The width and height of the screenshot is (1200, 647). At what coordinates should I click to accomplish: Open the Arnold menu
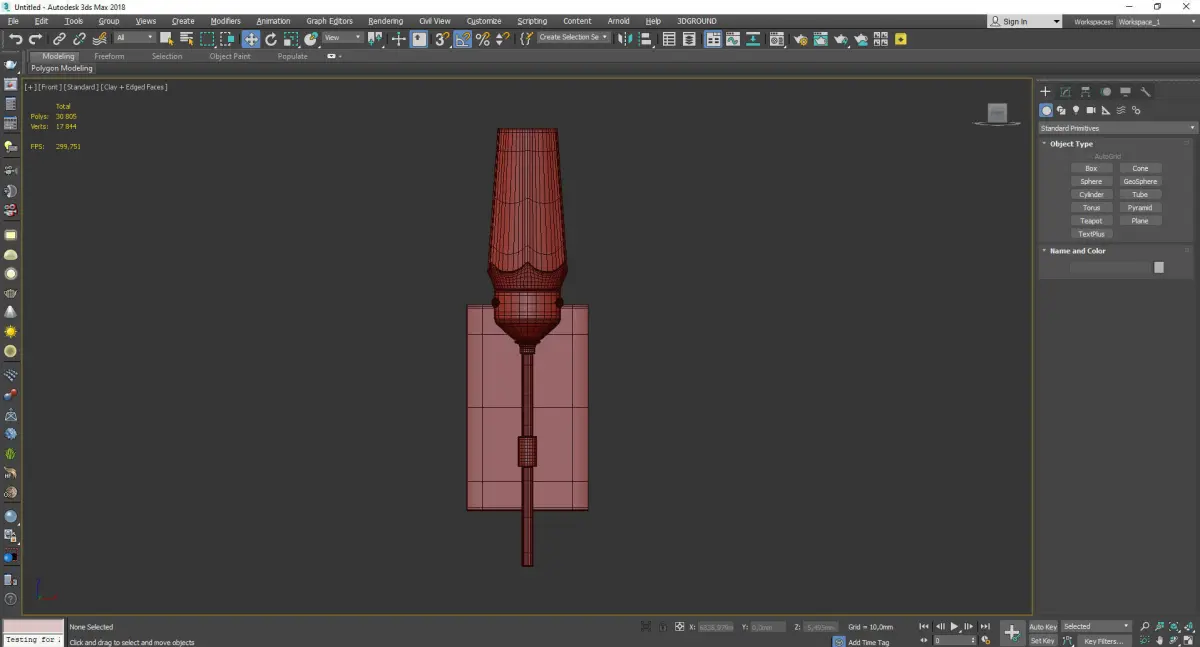[619, 21]
